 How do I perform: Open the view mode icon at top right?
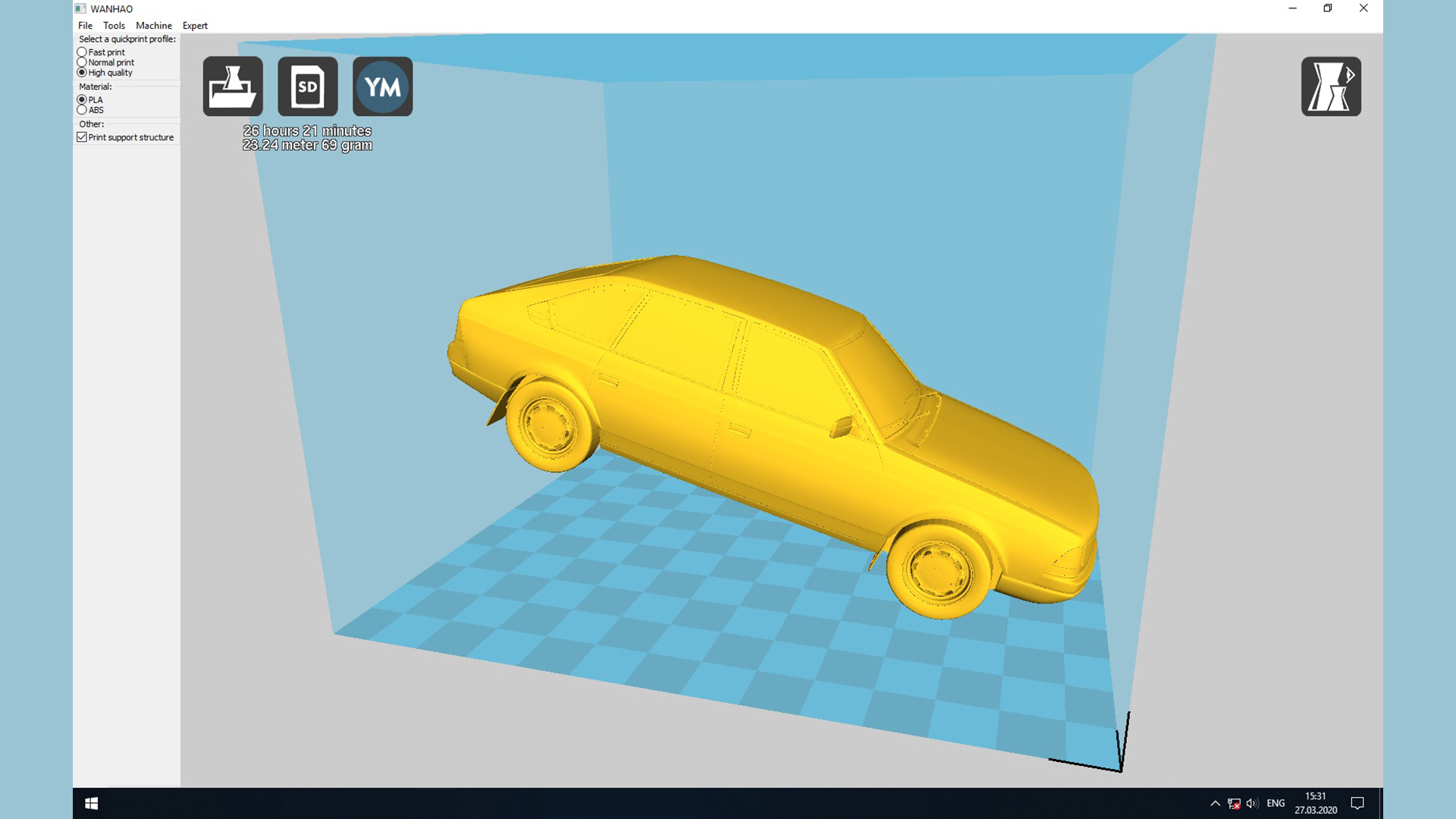[x=1331, y=86]
